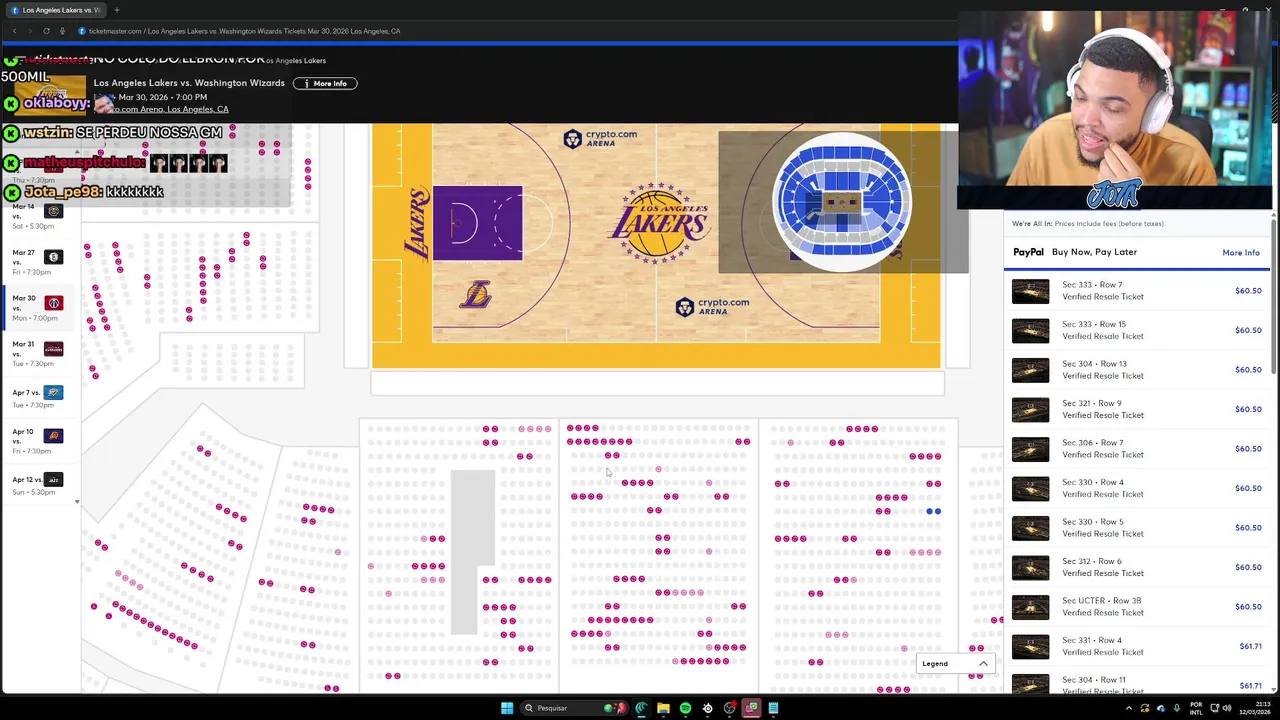Select the Sec UCTER Row 3B ticket listing
Screen dimensions: 1280x720
(x=1137, y=607)
